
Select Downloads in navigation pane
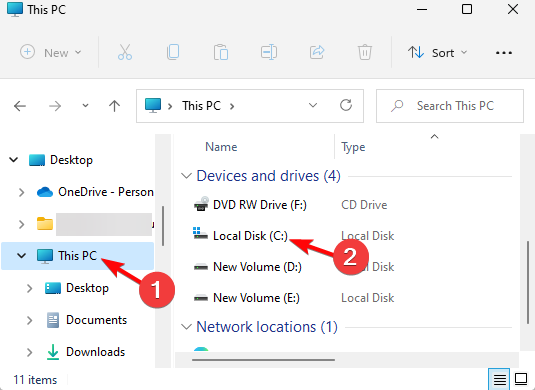96,352
